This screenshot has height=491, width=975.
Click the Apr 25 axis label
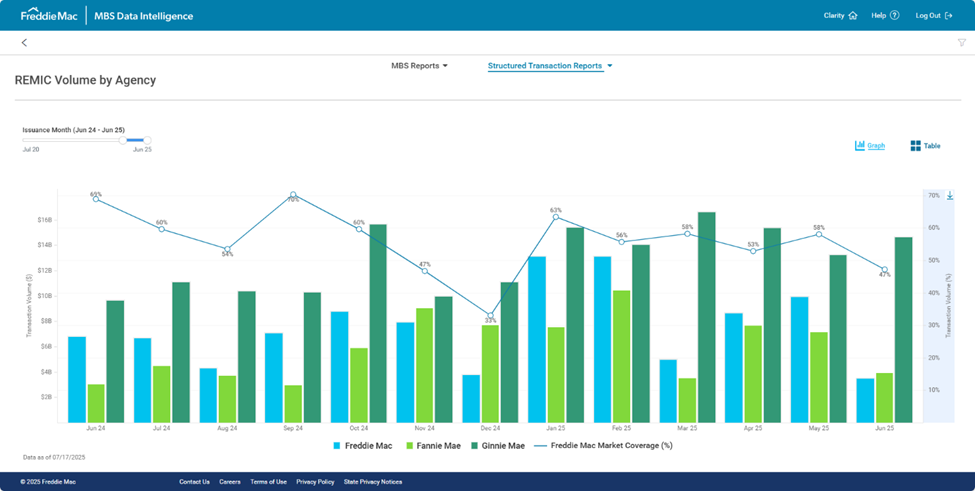753,429
